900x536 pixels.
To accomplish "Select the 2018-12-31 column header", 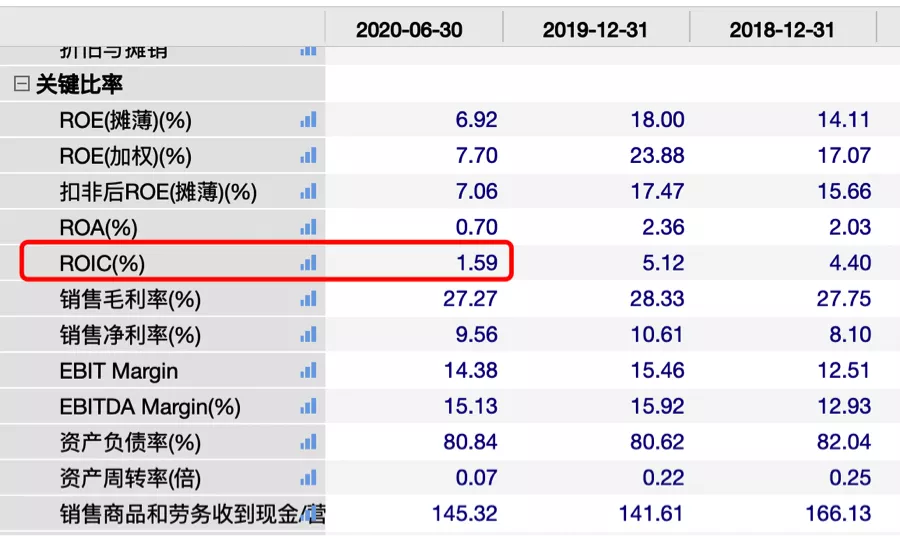I will [x=782, y=30].
